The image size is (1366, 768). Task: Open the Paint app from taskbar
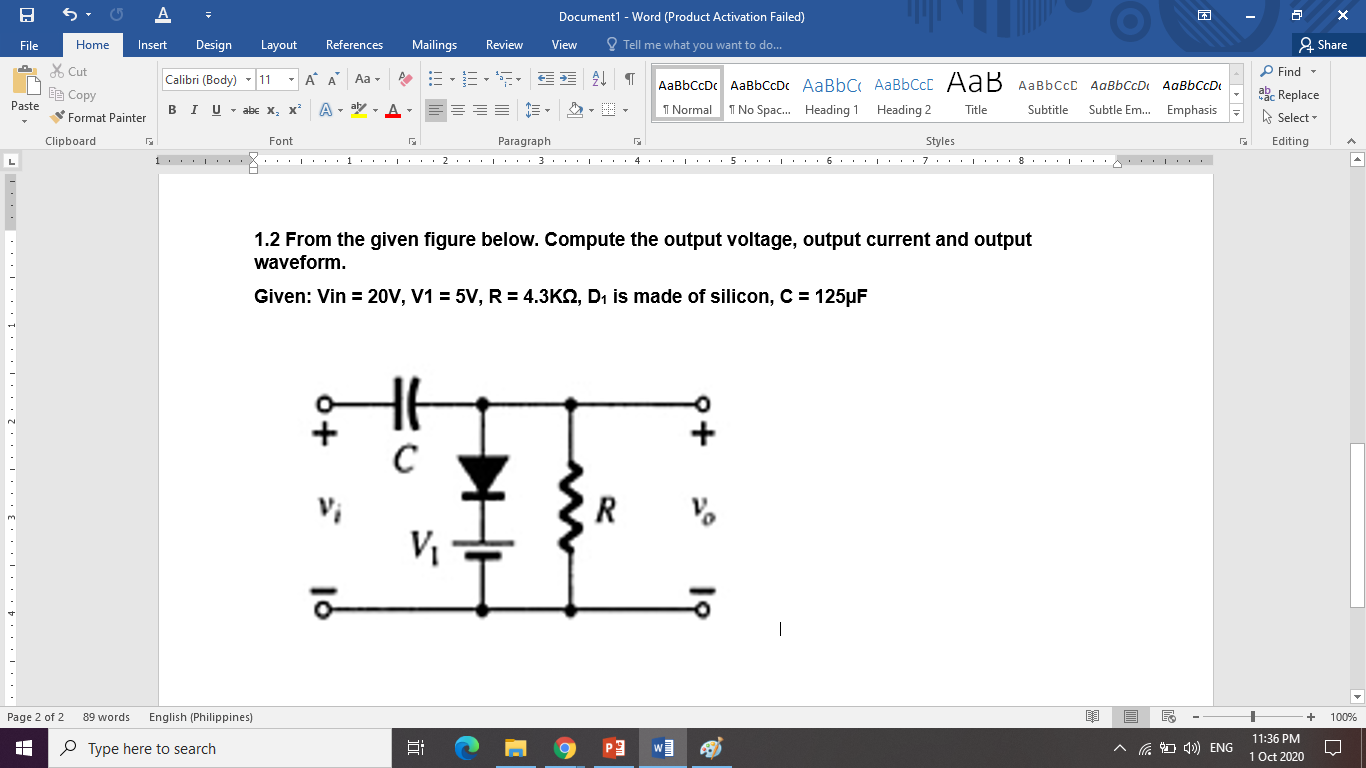tap(711, 748)
